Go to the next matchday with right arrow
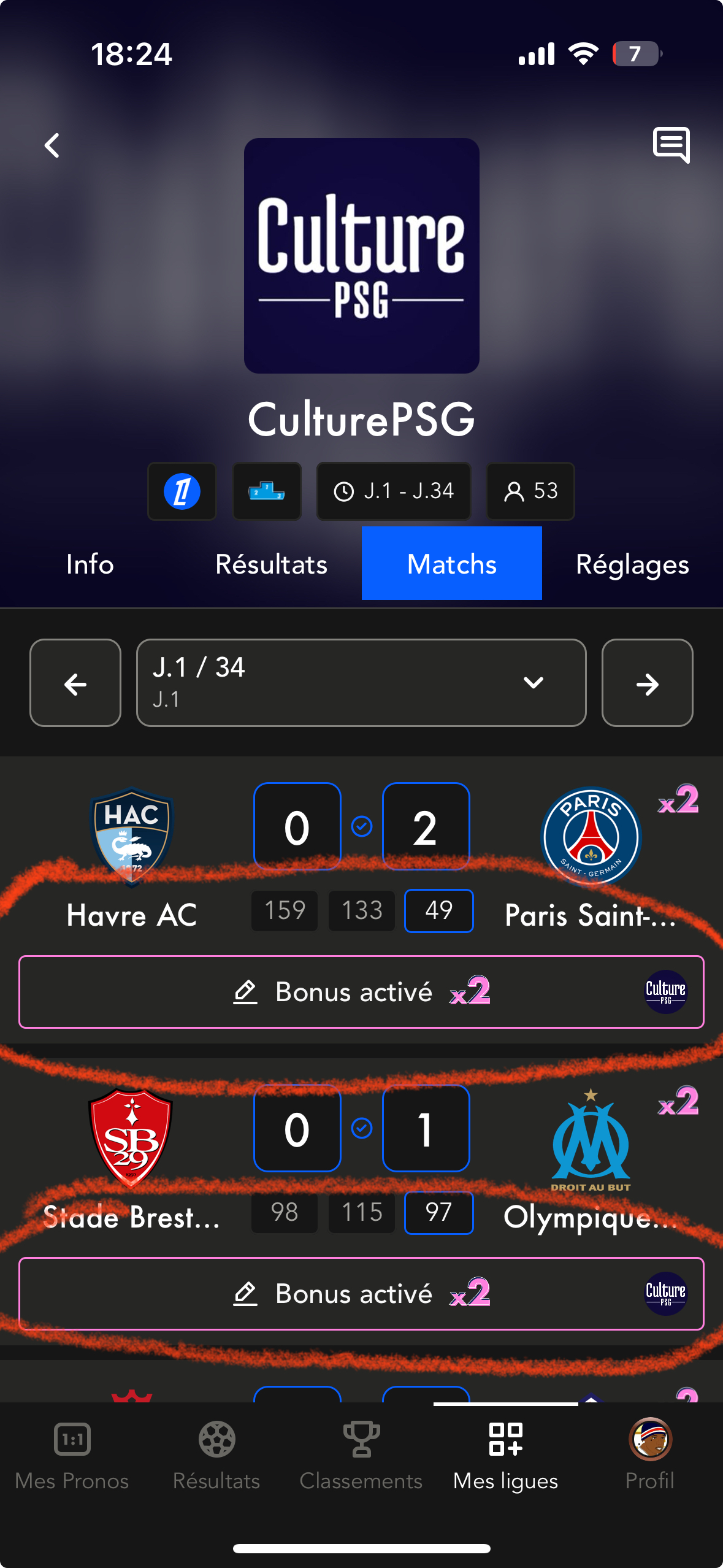Image resolution: width=723 pixels, height=1568 pixels. click(x=648, y=683)
